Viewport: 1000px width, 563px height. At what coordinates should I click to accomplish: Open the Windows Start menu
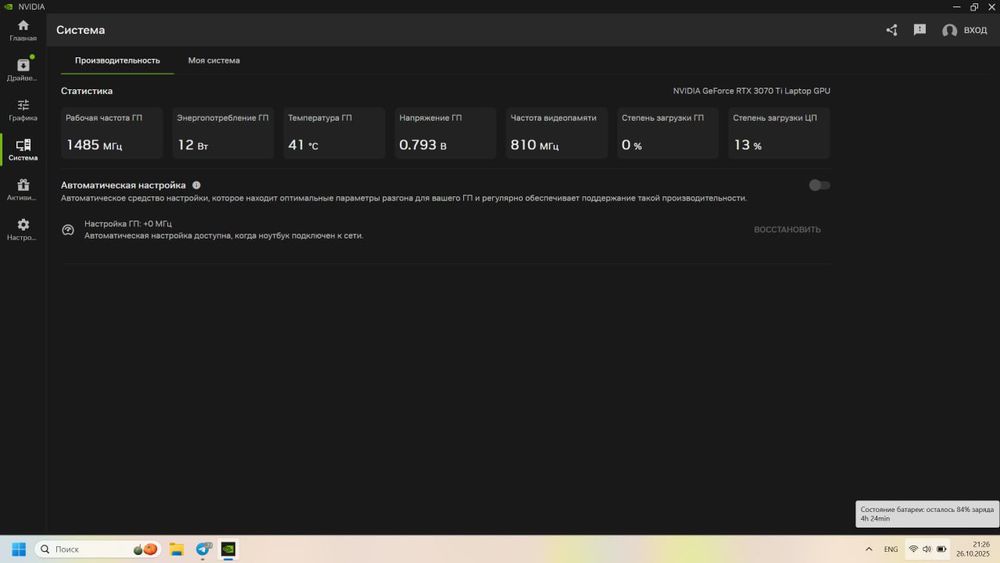18,549
